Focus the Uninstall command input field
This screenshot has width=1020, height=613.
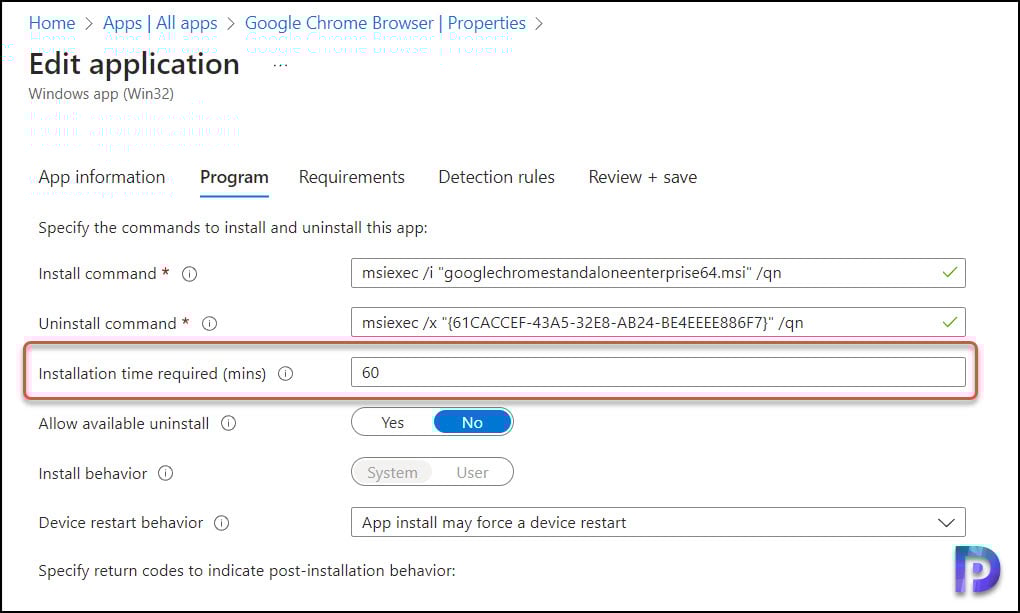[x=658, y=322]
